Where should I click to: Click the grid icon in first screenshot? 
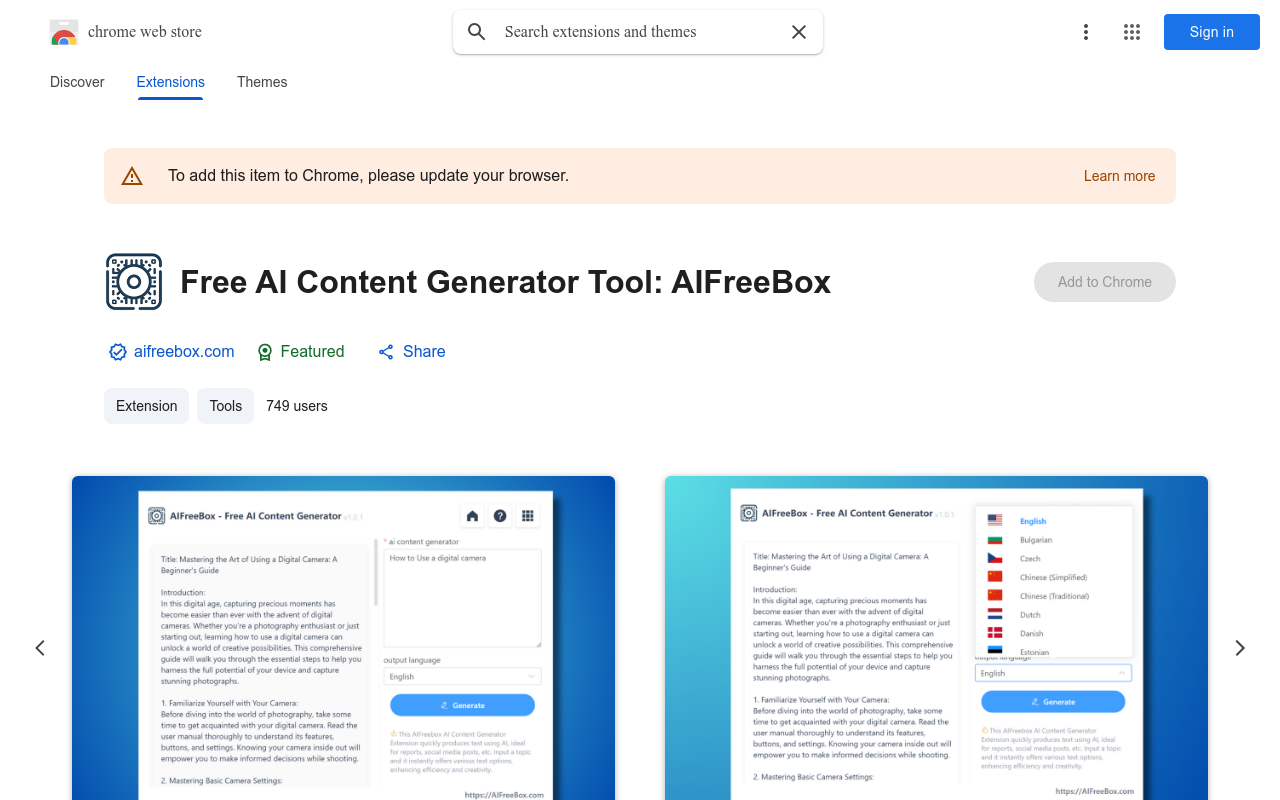pos(528,516)
